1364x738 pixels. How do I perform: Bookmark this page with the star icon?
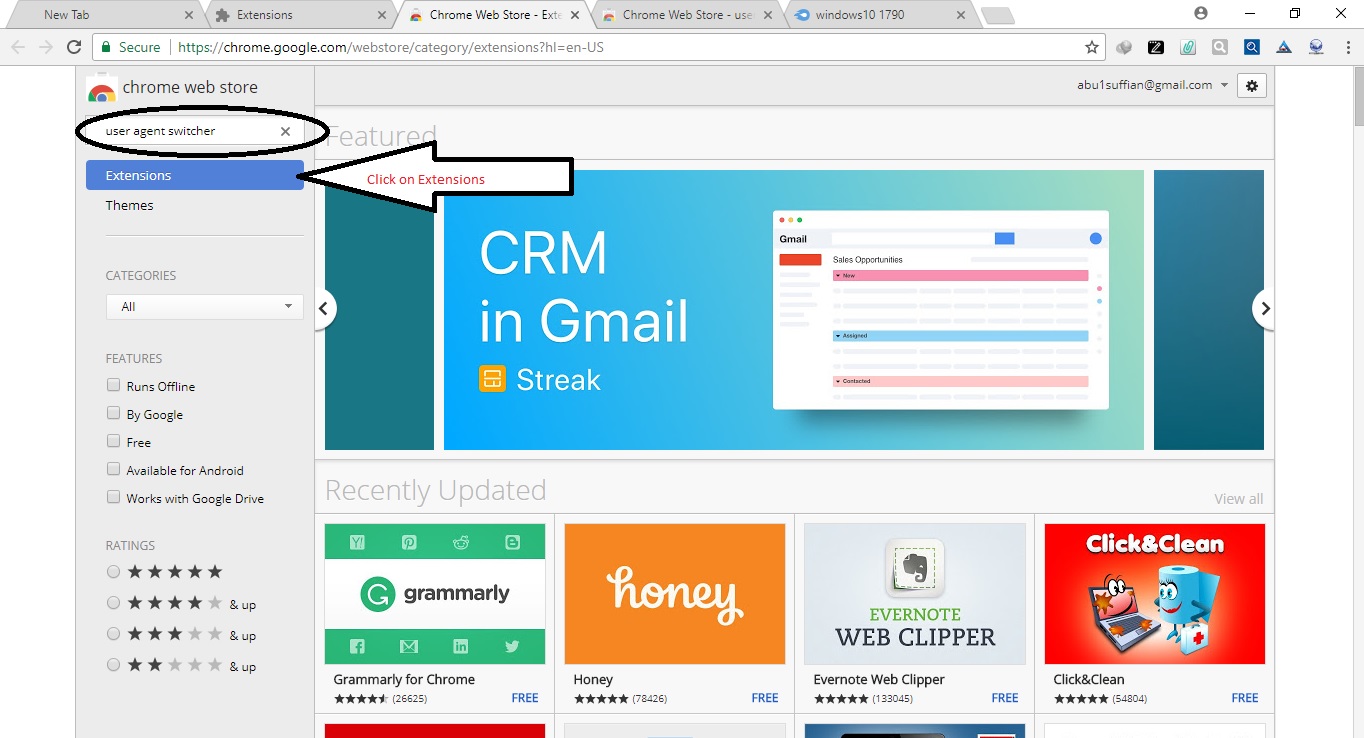coord(1092,47)
